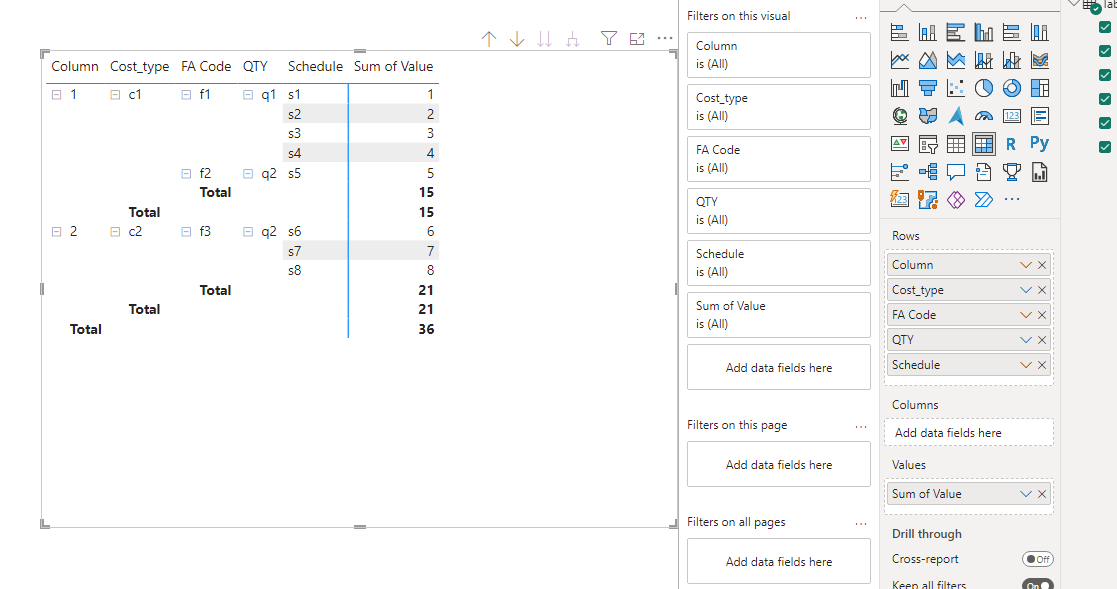The width and height of the screenshot is (1117, 589).
Task: Click the Drill up arrow on matrix
Action: click(489, 38)
